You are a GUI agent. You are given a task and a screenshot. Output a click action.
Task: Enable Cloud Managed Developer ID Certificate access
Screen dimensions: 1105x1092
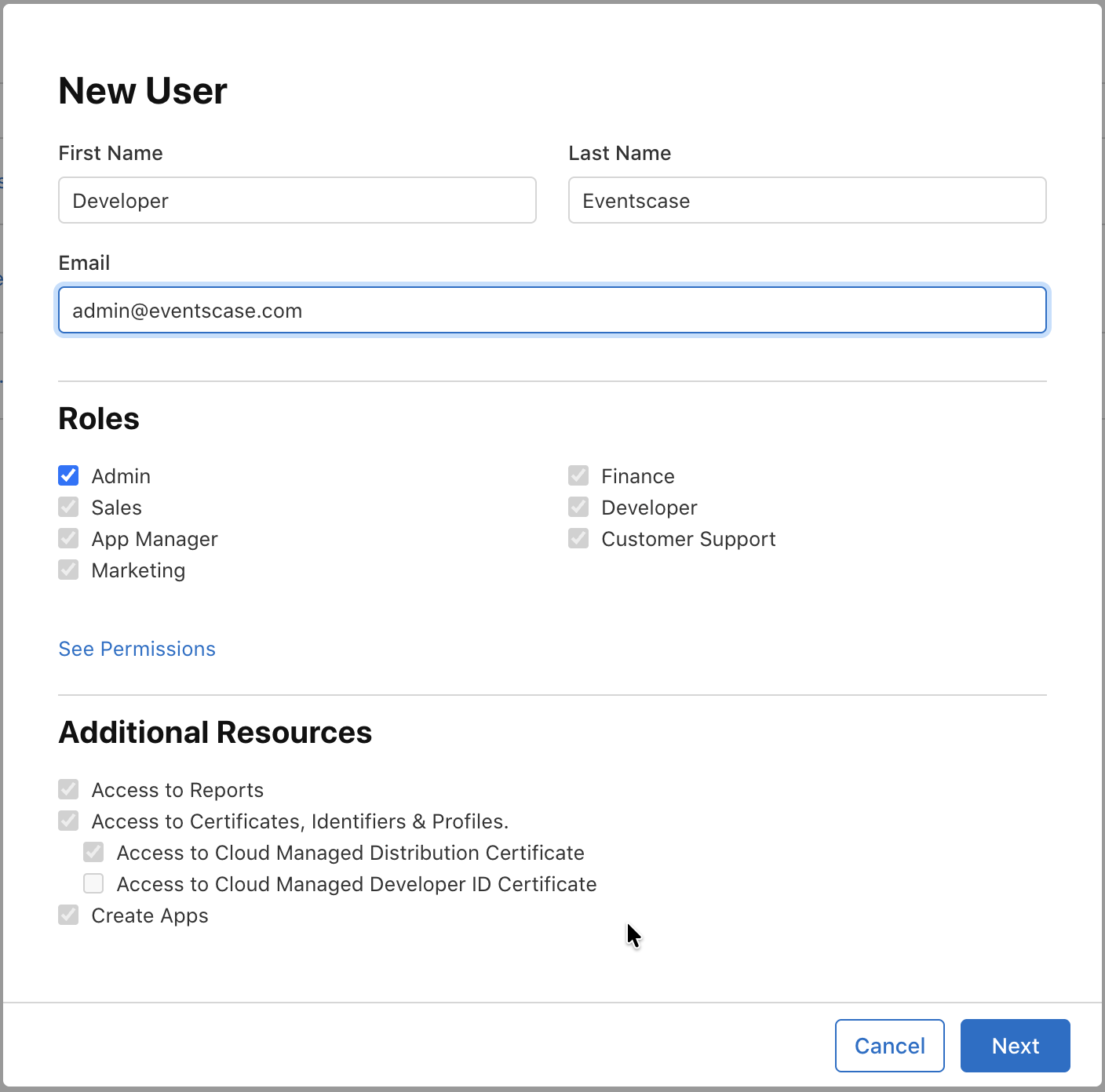click(x=93, y=883)
